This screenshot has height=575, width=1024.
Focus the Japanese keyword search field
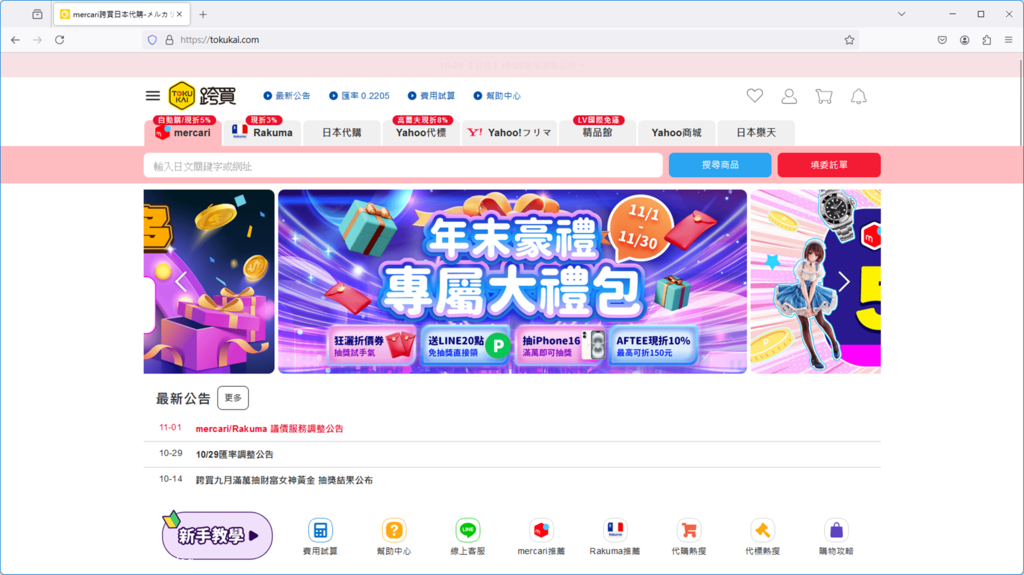coord(403,166)
